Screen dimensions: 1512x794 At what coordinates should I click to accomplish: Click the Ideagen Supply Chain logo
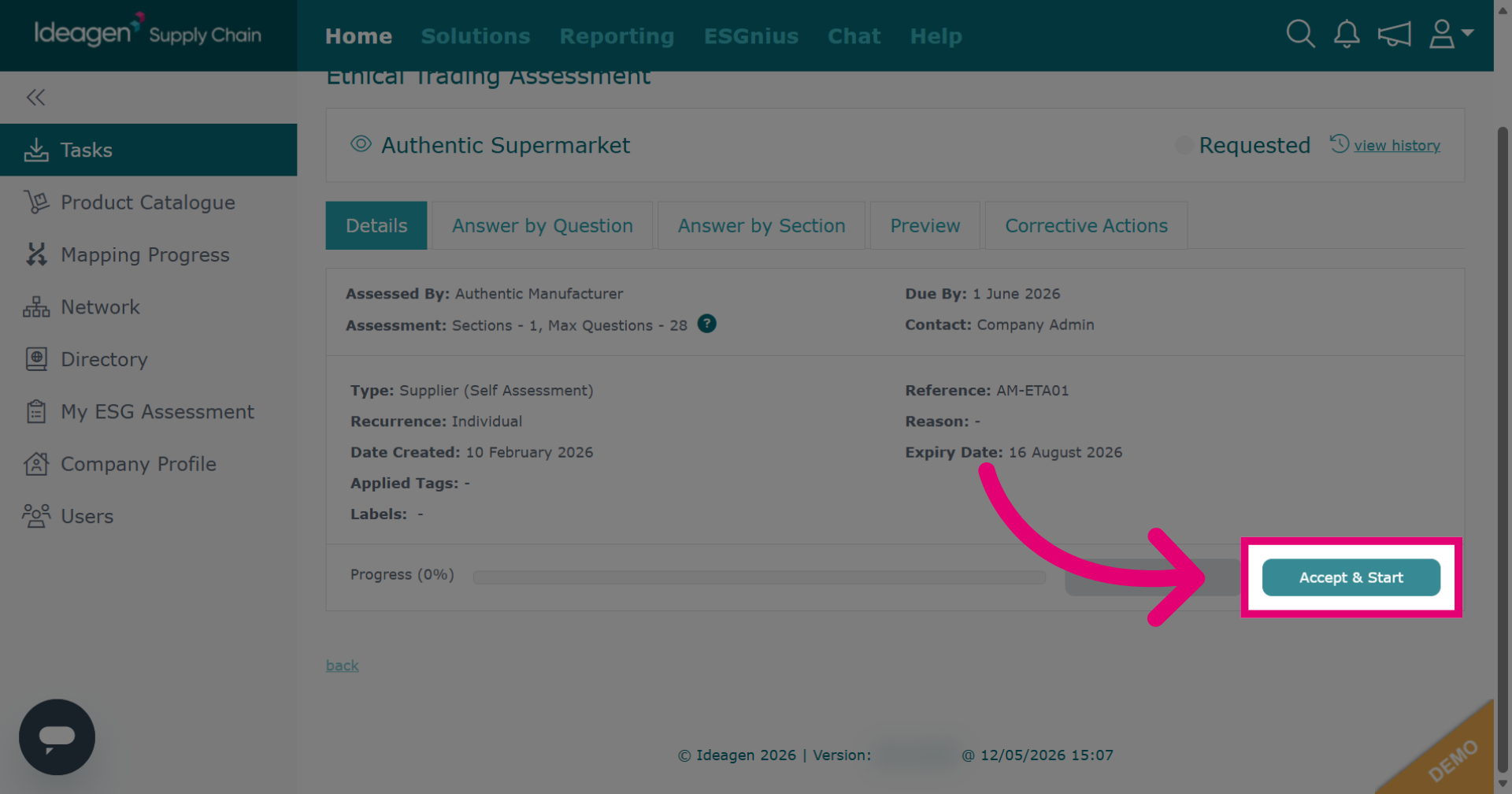pyautogui.click(x=147, y=32)
